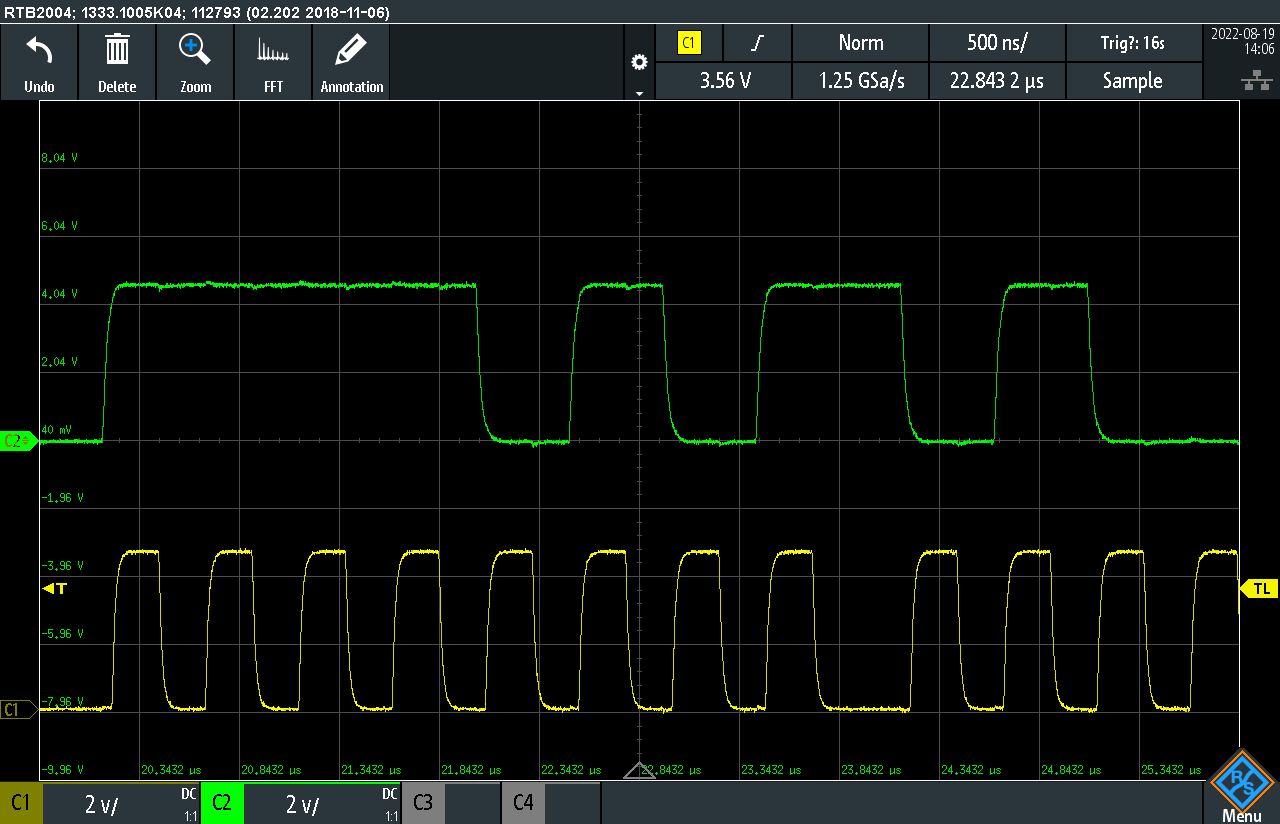Viewport: 1280px width, 824px height.
Task: Open the Norm trigger mode selector
Action: click(860, 43)
